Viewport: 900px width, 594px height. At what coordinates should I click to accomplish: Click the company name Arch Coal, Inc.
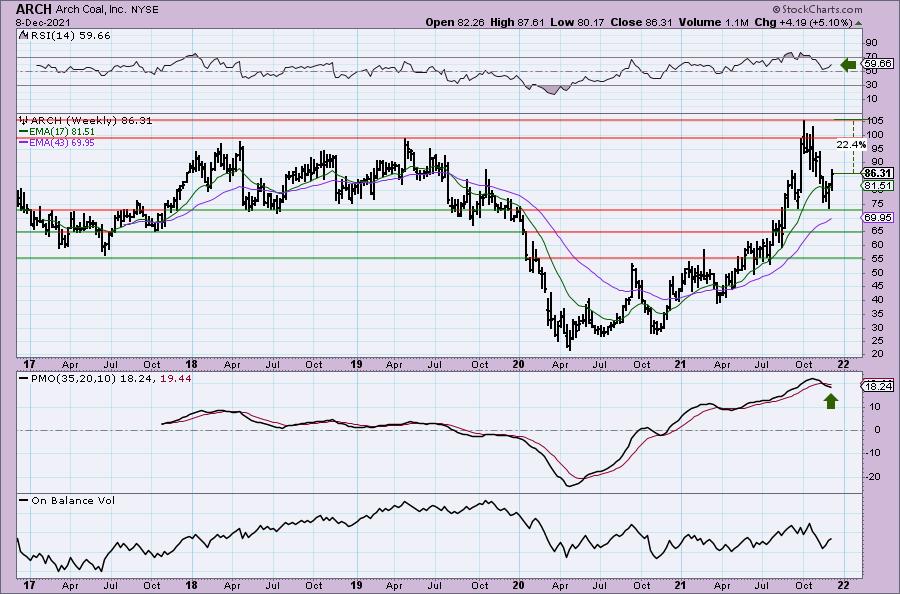point(90,9)
